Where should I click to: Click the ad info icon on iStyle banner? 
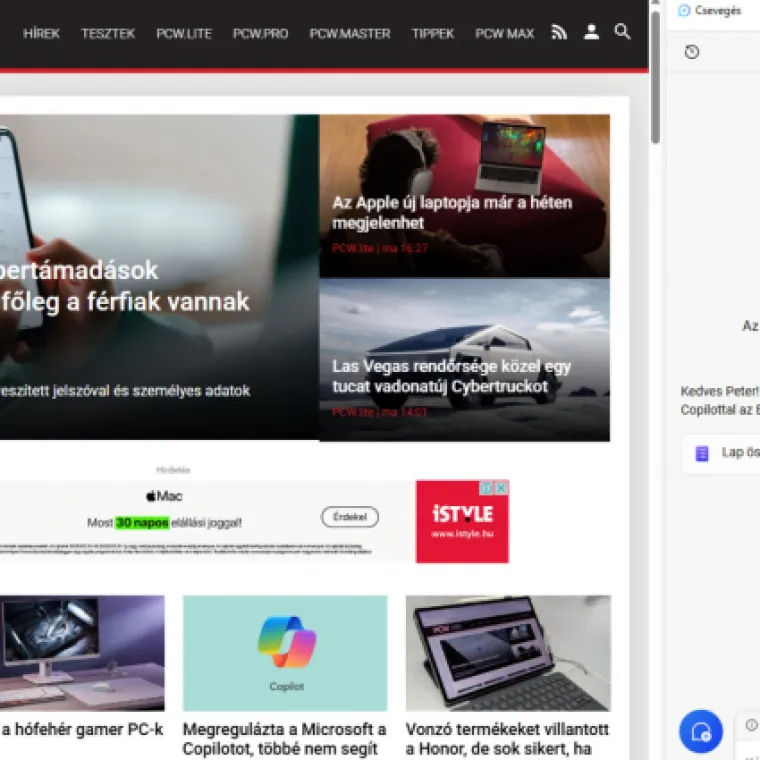[x=487, y=488]
